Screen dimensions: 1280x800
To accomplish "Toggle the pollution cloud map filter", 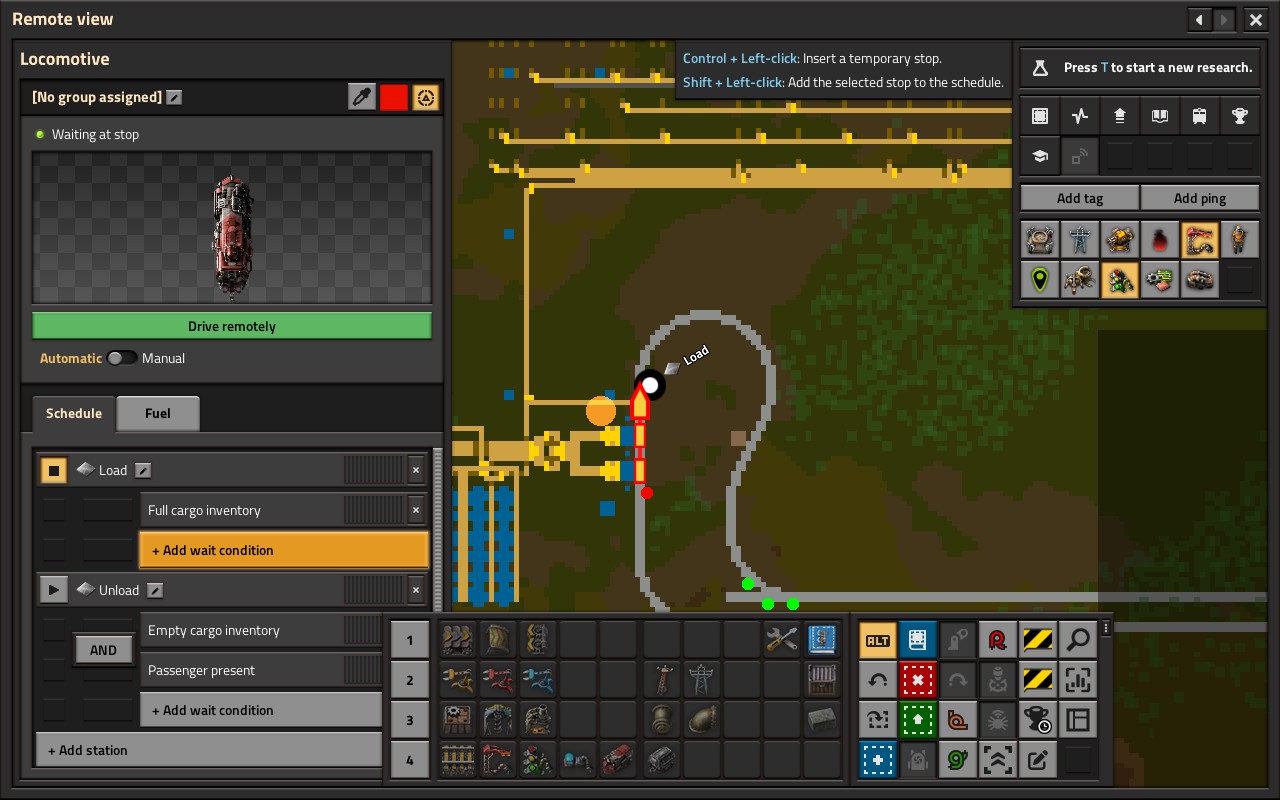I will pyautogui.click(x=1160, y=240).
